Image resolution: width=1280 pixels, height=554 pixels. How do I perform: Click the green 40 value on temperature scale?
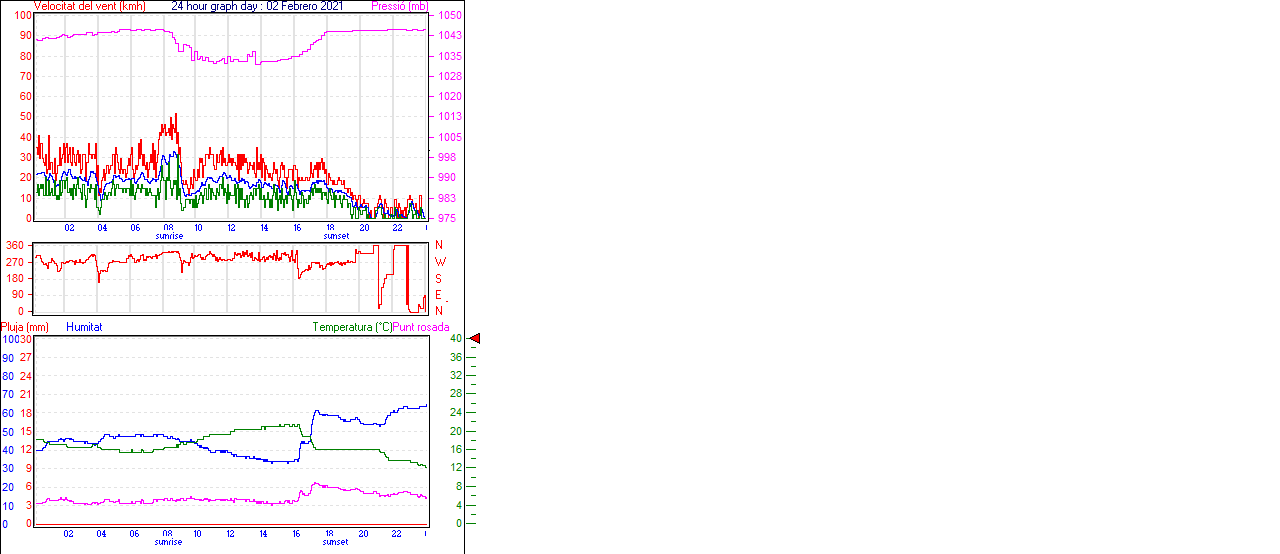(455, 339)
